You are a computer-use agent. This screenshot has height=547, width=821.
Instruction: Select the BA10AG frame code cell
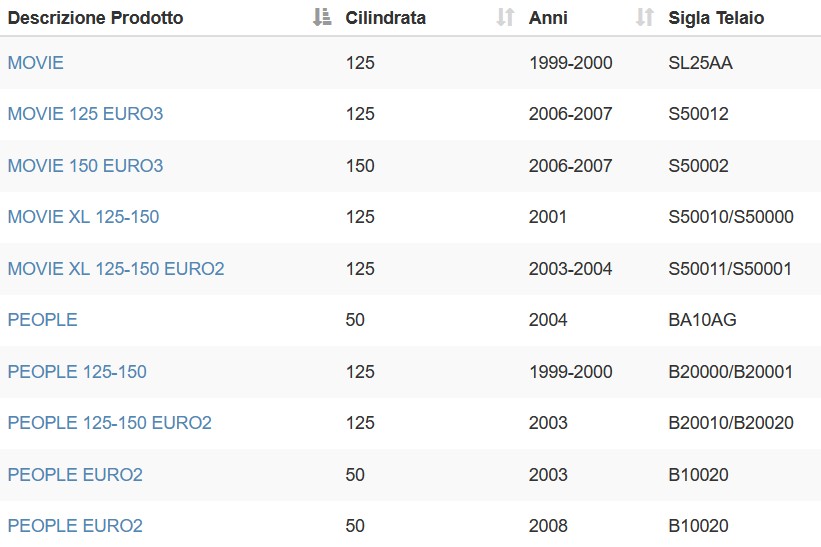[702, 319]
